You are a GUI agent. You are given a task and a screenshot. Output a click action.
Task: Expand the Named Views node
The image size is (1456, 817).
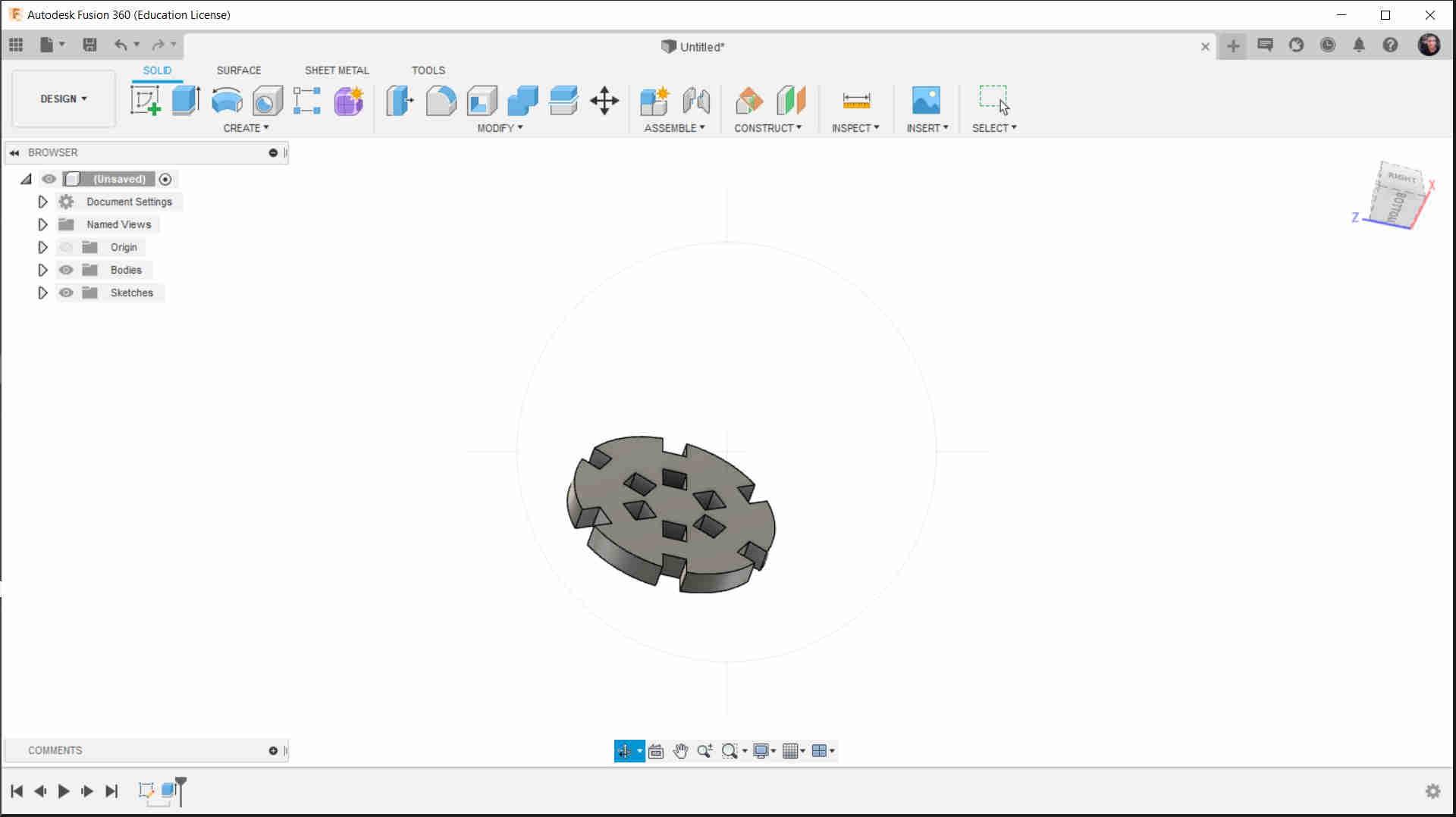[x=42, y=224]
